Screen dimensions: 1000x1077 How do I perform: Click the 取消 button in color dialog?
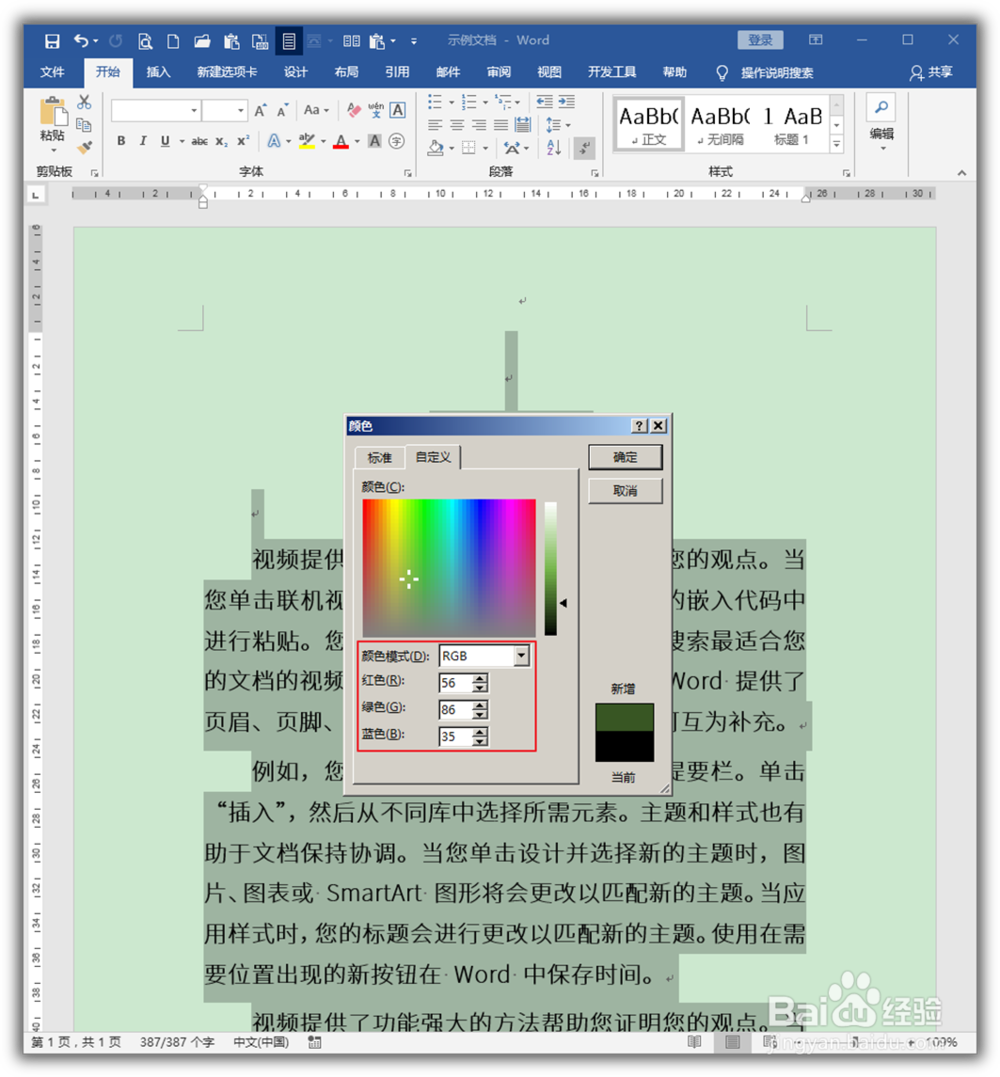point(625,490)
